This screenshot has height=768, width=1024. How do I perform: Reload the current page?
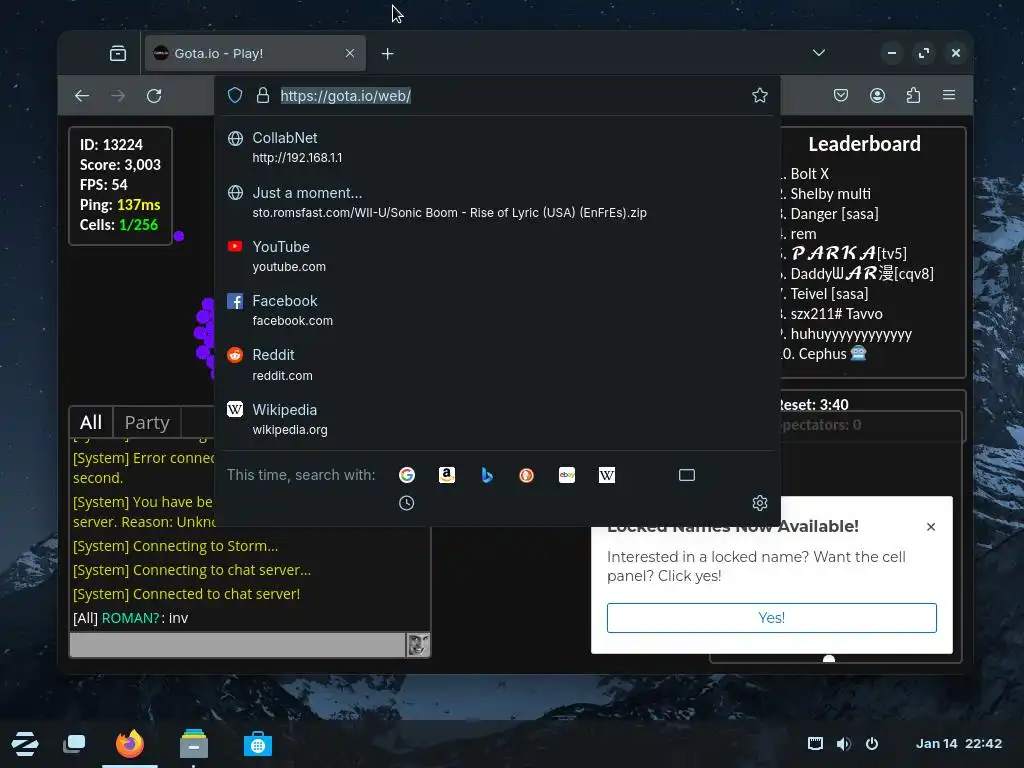(x=154, y=96)
